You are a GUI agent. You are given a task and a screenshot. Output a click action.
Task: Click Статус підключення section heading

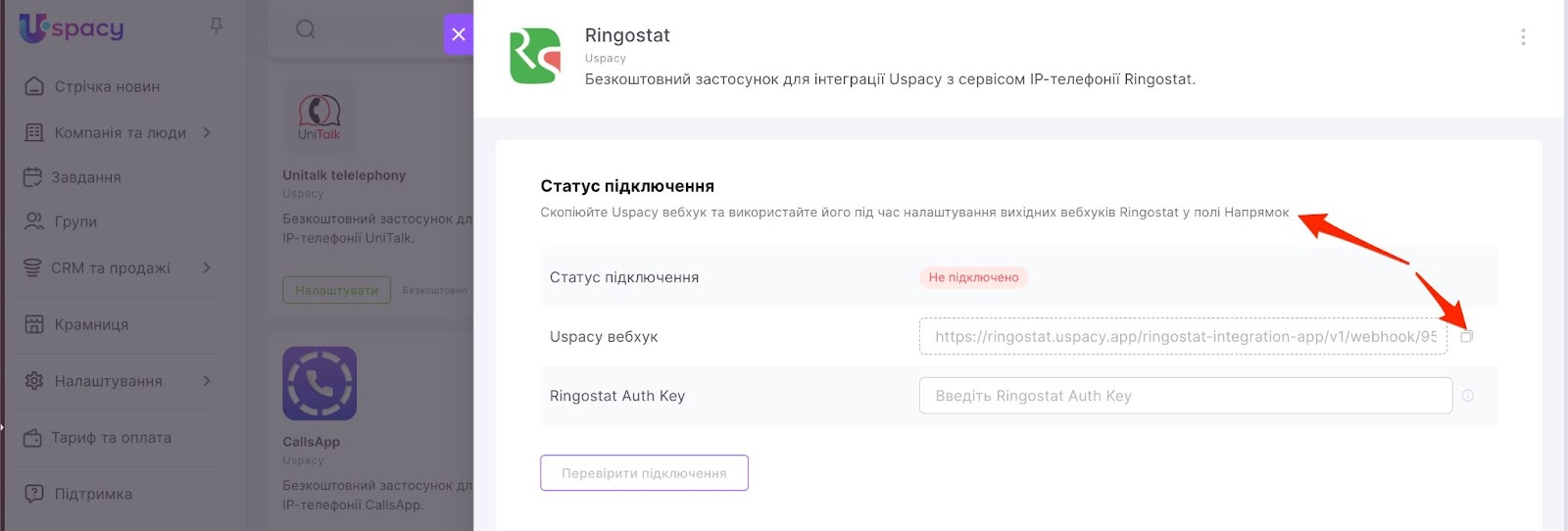tap(627, 186)
